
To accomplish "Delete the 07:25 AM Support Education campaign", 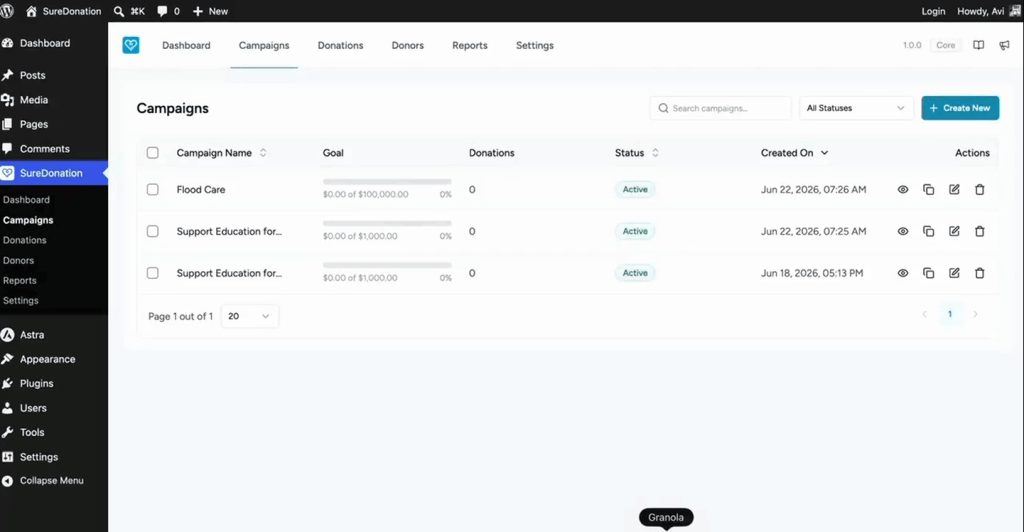I will click(x=980, y=231).
